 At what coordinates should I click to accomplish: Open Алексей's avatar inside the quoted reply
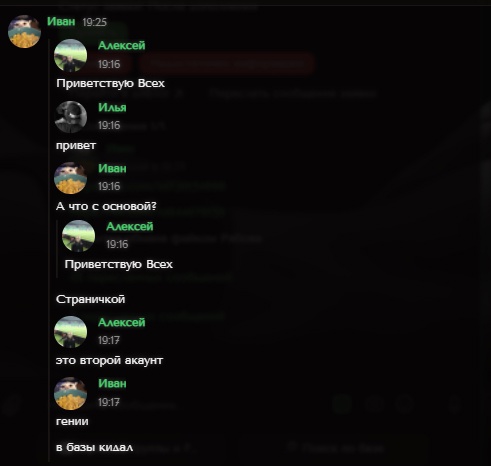78,236
